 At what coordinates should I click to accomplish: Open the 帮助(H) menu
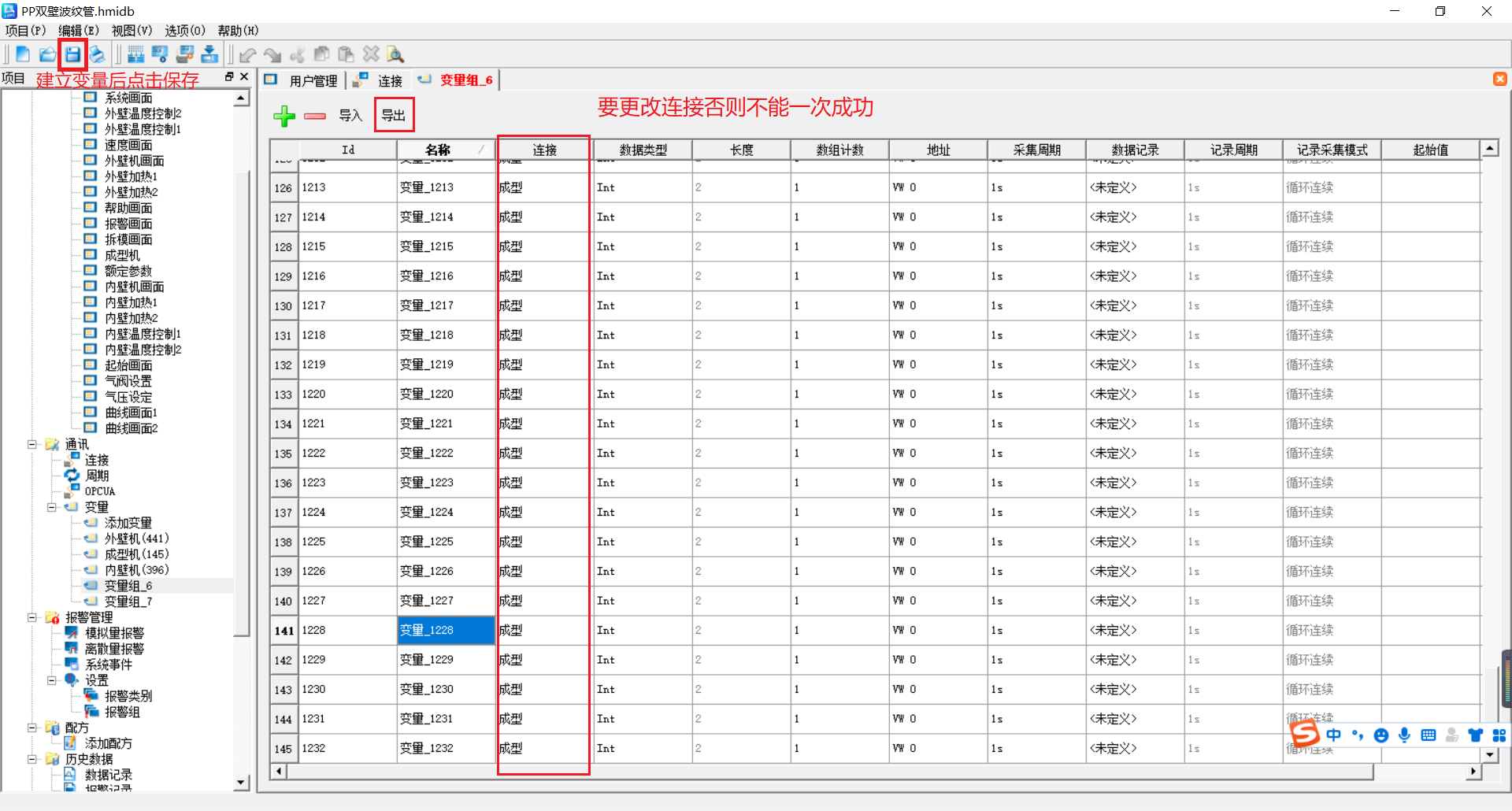point(238,31)
